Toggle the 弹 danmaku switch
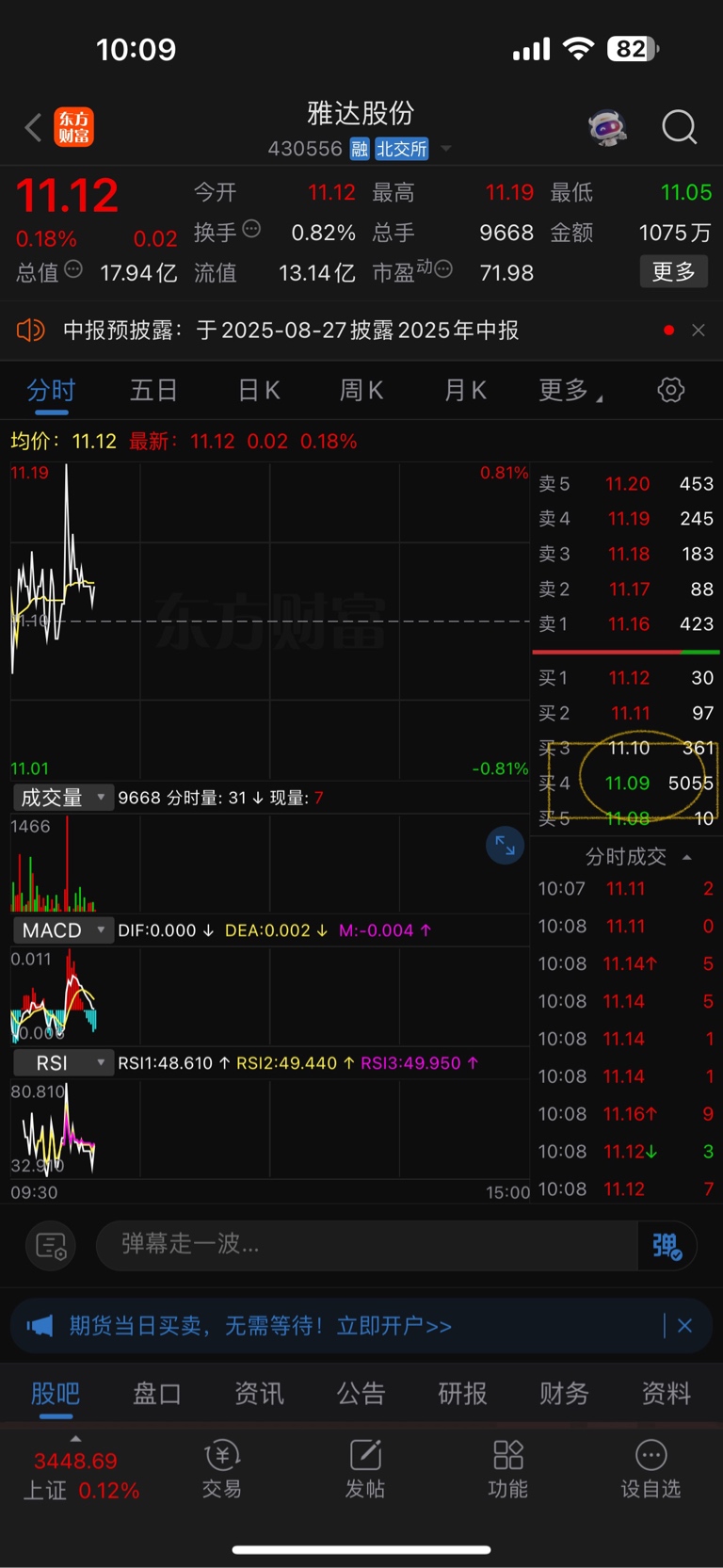 [x=667, y=1246]
